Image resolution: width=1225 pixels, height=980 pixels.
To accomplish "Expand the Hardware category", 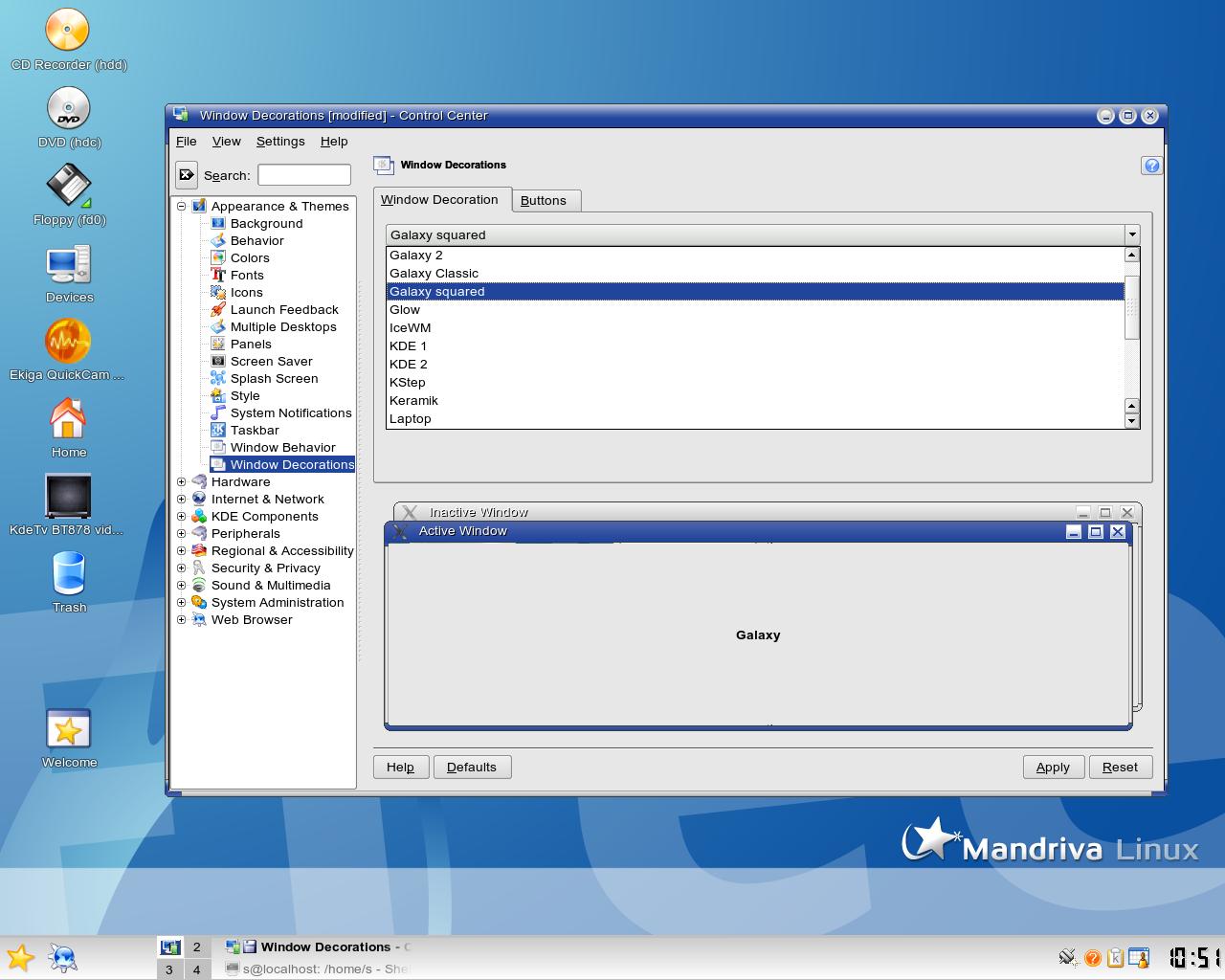I will [x=181, y=481].
